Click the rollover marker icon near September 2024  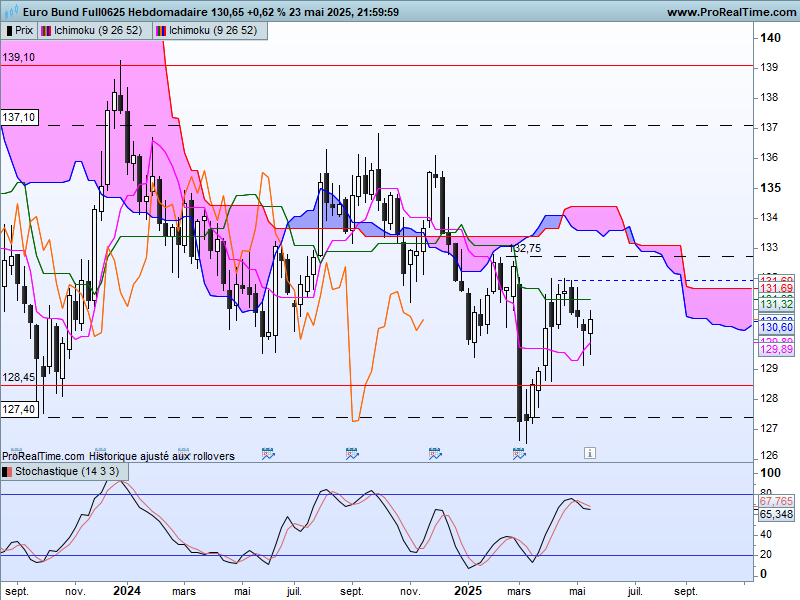click(x=352, y=453)
